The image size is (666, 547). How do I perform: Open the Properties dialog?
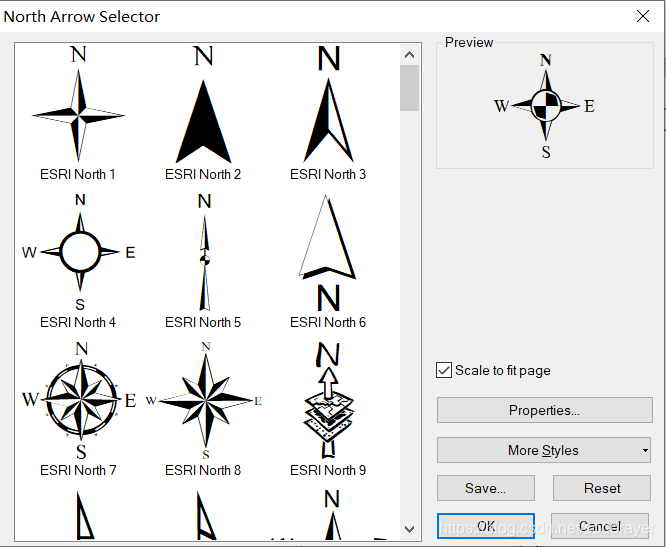coord(545,410)
